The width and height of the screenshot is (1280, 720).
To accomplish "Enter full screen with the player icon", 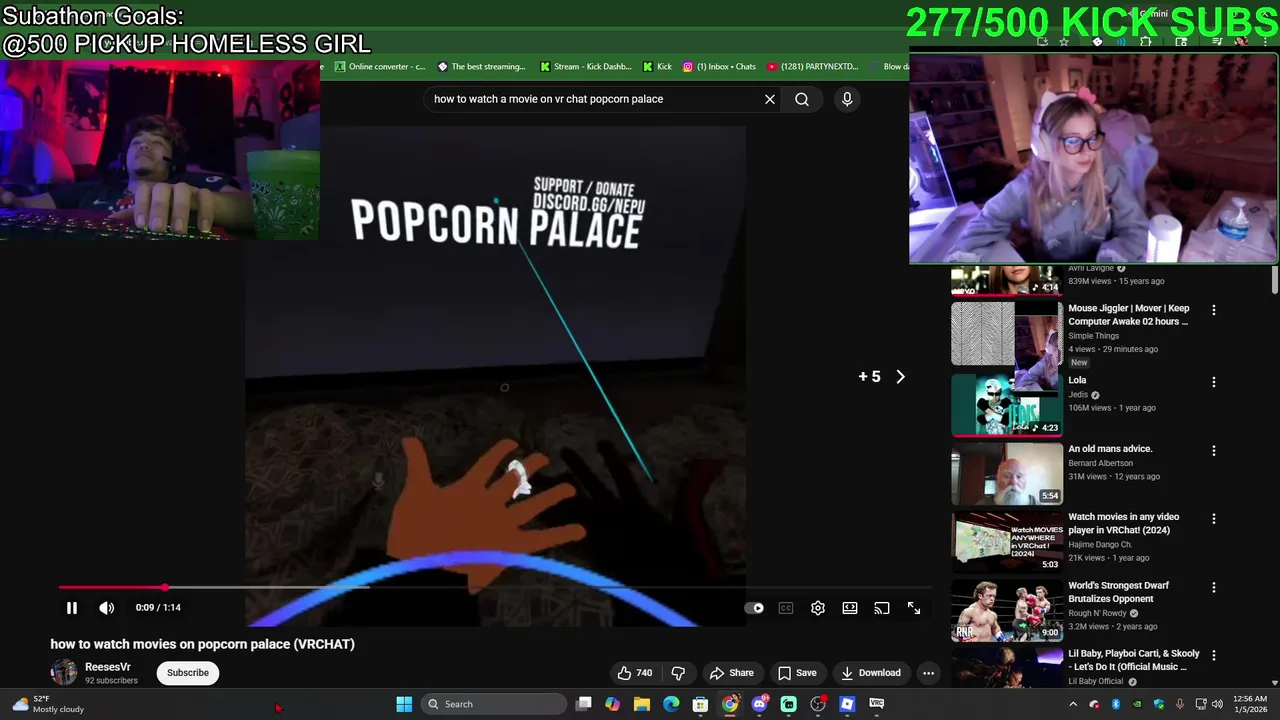I will pyautogui.click(x=914, y=608).
